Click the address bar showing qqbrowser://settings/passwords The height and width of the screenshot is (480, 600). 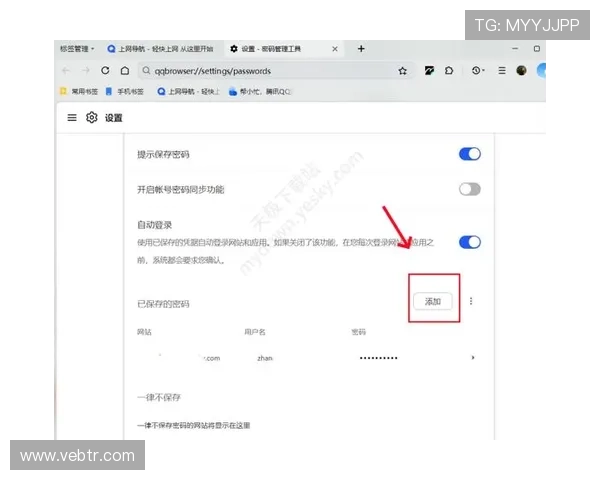pos(277,71)
